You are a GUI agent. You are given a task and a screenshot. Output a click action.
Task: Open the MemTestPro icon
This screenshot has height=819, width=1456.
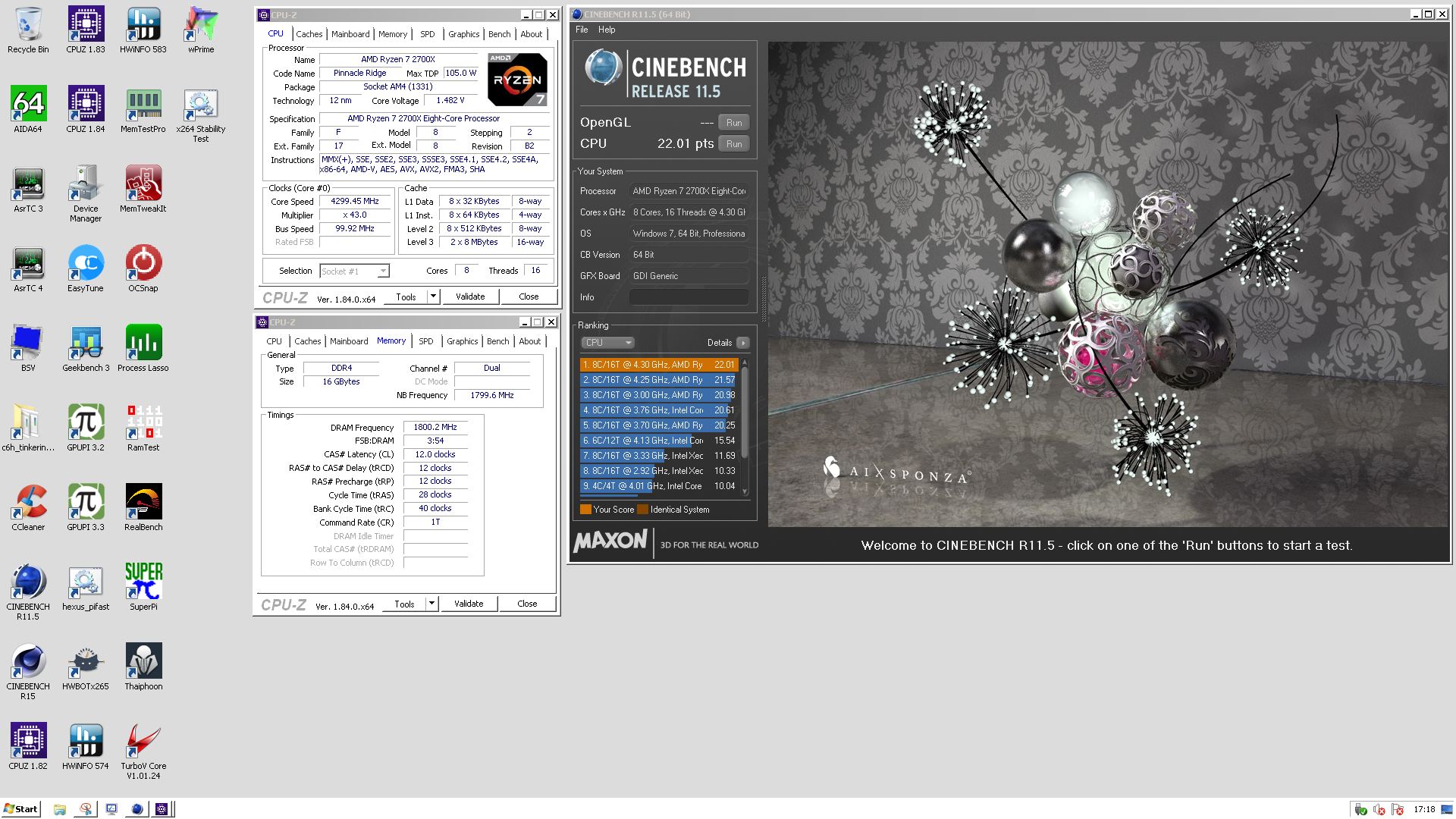point(143,110)
